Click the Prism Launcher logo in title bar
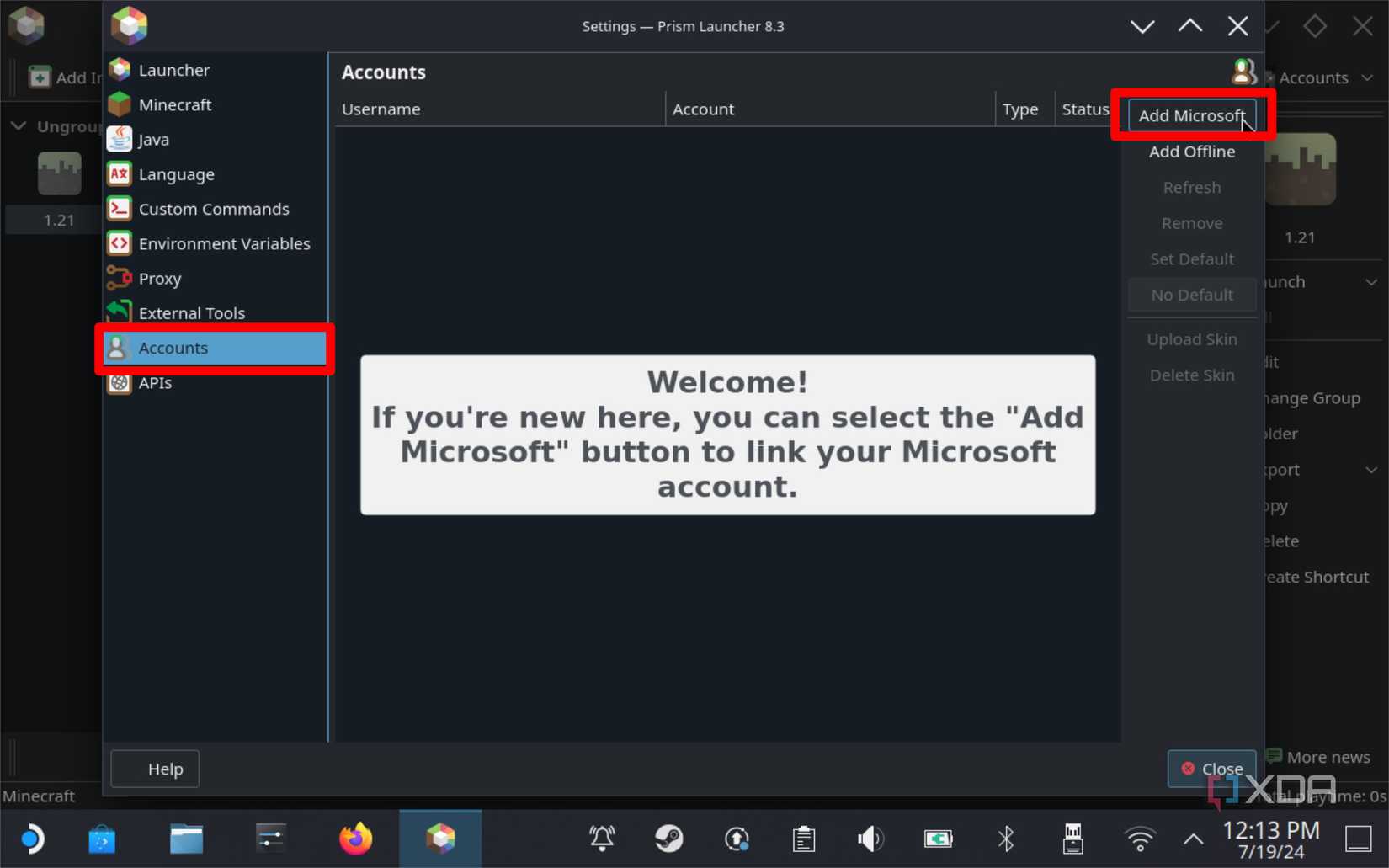 tap(129, 25)
